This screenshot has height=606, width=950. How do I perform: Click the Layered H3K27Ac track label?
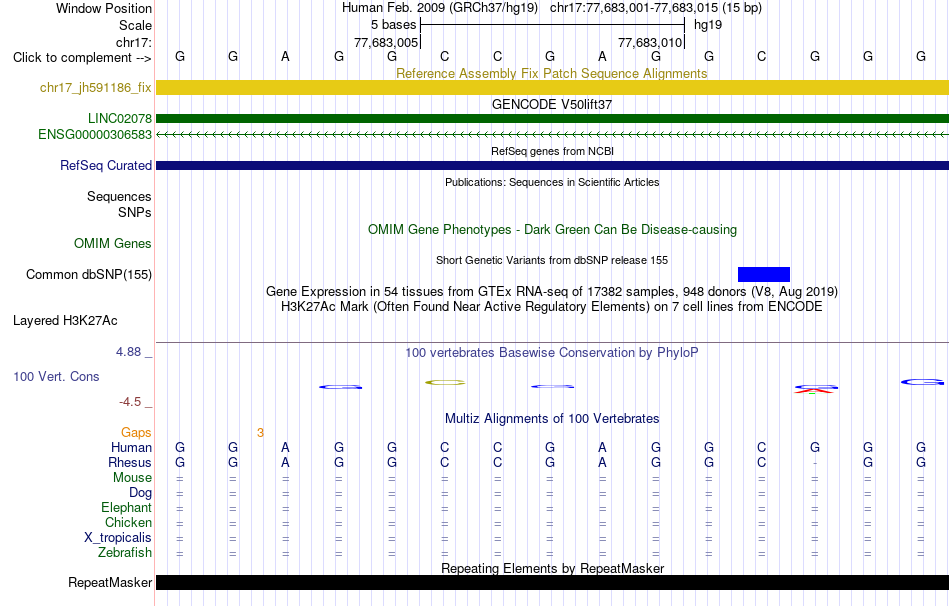click(x=65, y=321)
